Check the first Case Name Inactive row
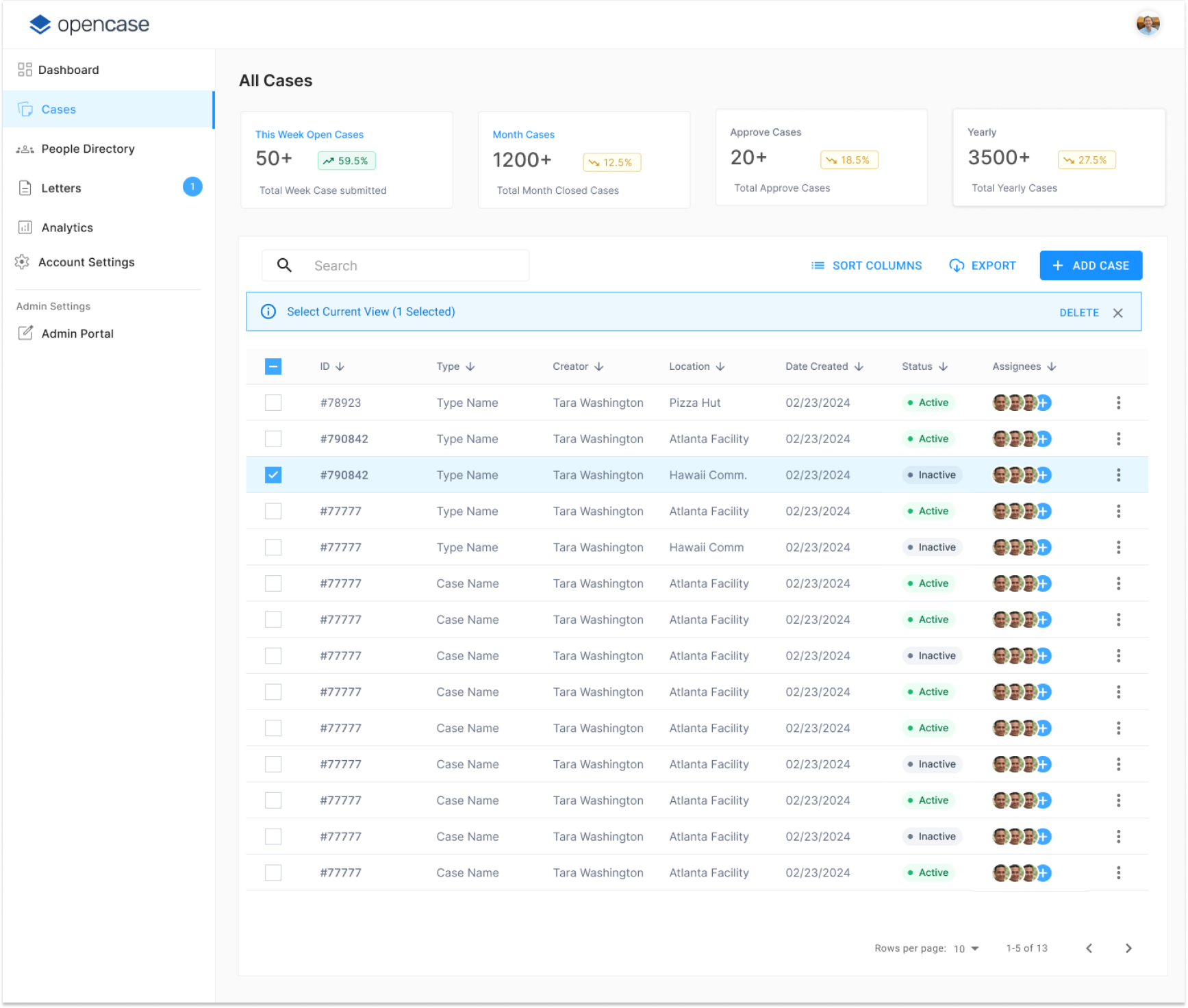The image size is (1188, 1008). pyautogui.click(x=273, y=656)
